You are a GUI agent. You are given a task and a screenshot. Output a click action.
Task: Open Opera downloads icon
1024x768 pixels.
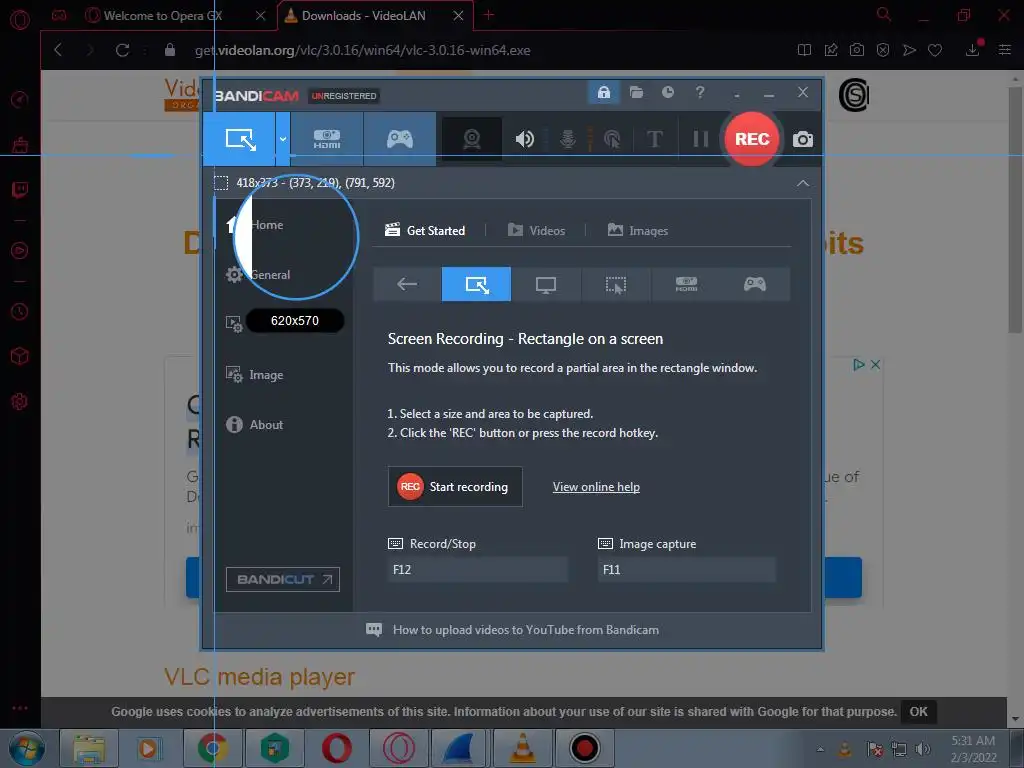[x=972, y=50]
